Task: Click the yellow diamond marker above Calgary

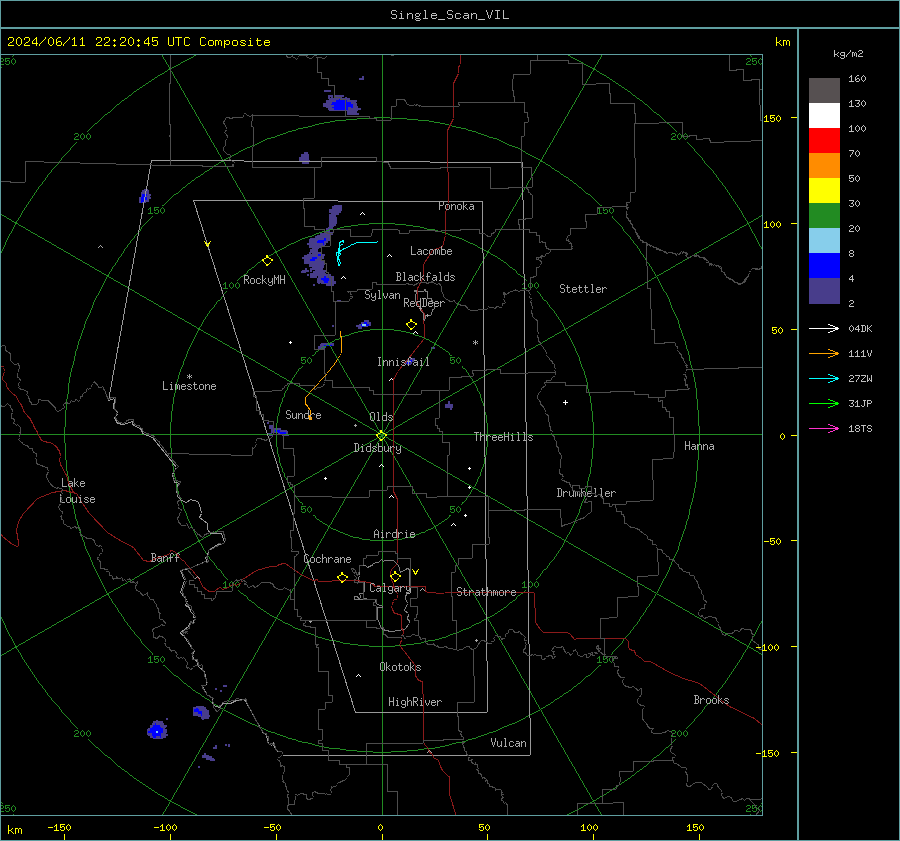Action: coord(395,576)
